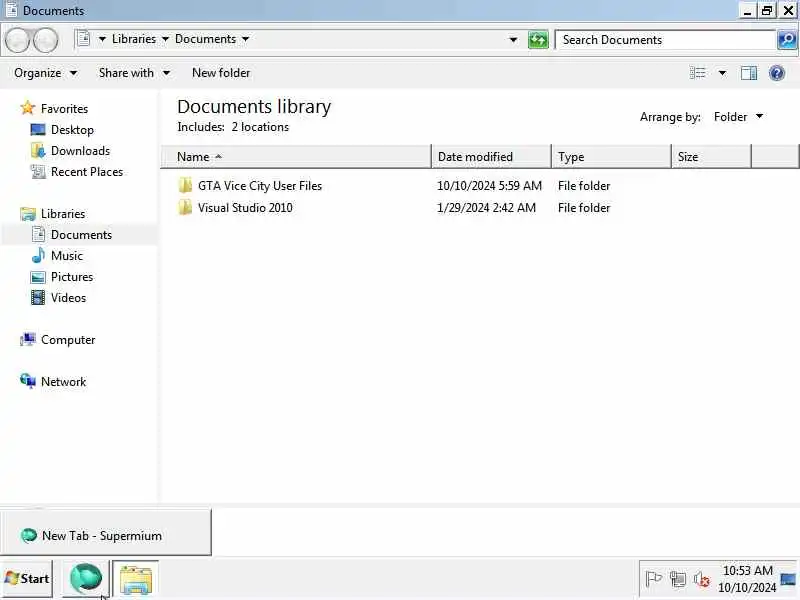Open the Organize dropdown menu

(x=45, y=73)
